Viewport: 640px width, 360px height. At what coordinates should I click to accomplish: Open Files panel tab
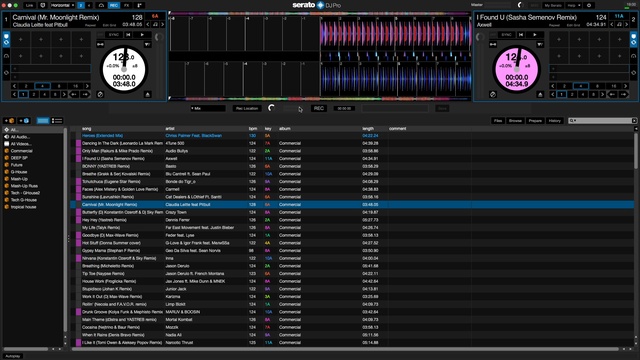[498, 120]
